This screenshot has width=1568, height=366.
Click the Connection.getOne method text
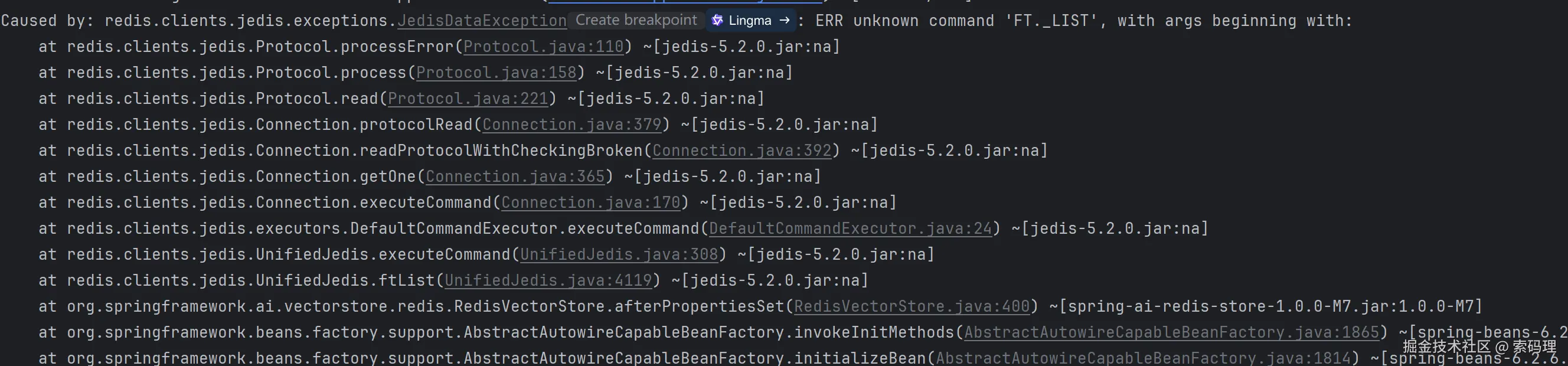336,177
